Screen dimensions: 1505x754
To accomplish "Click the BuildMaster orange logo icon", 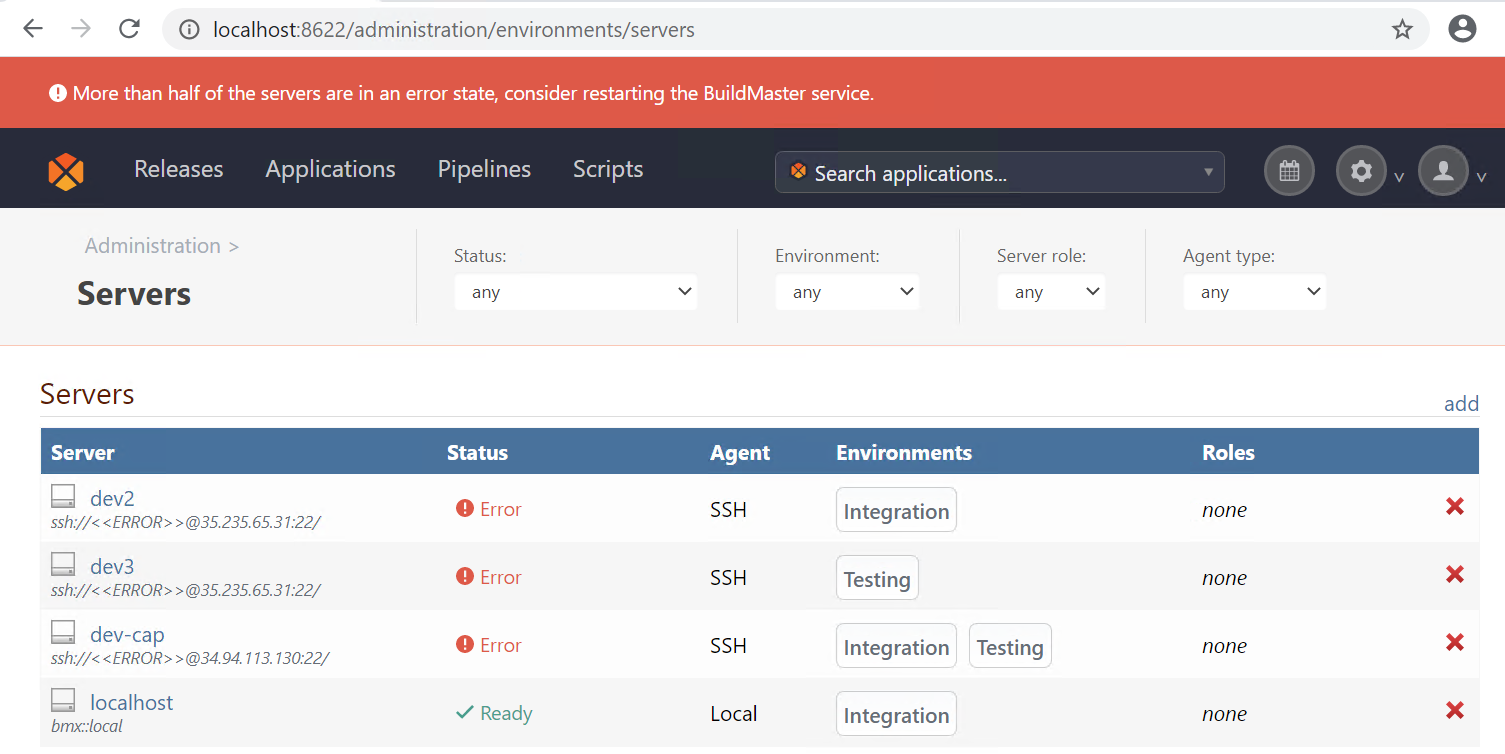I will pyautogui.click(x=66, y=171).
